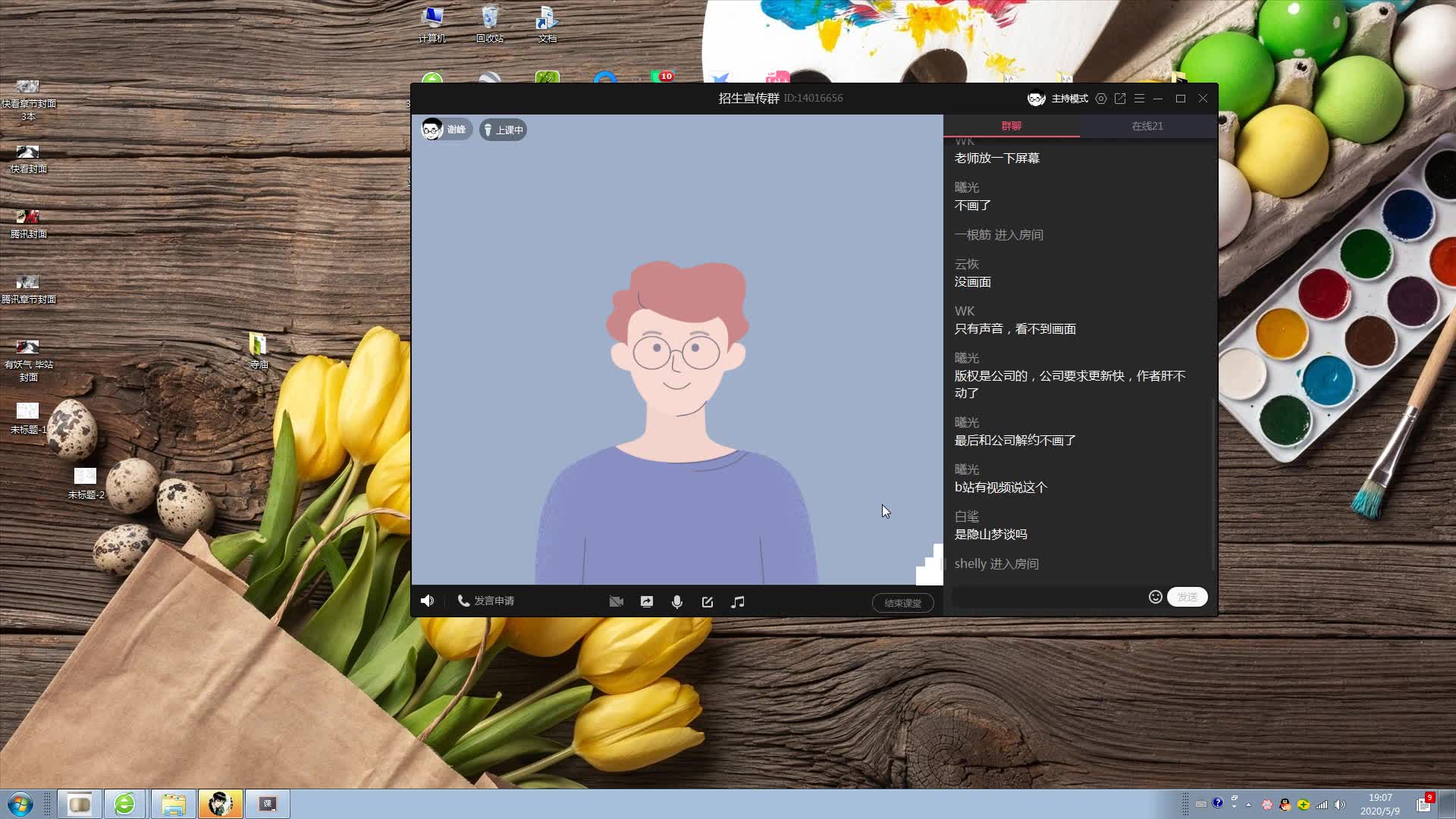The height and width of the screenshot is (819, 1456).
Task: Click the avatar app taskbar button
Action: (x=221, y=804)
